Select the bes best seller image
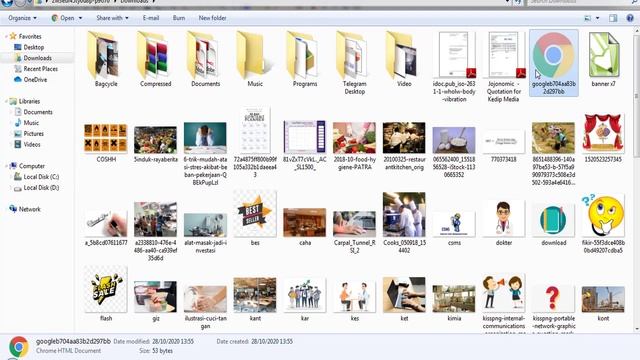 [255, 214]
